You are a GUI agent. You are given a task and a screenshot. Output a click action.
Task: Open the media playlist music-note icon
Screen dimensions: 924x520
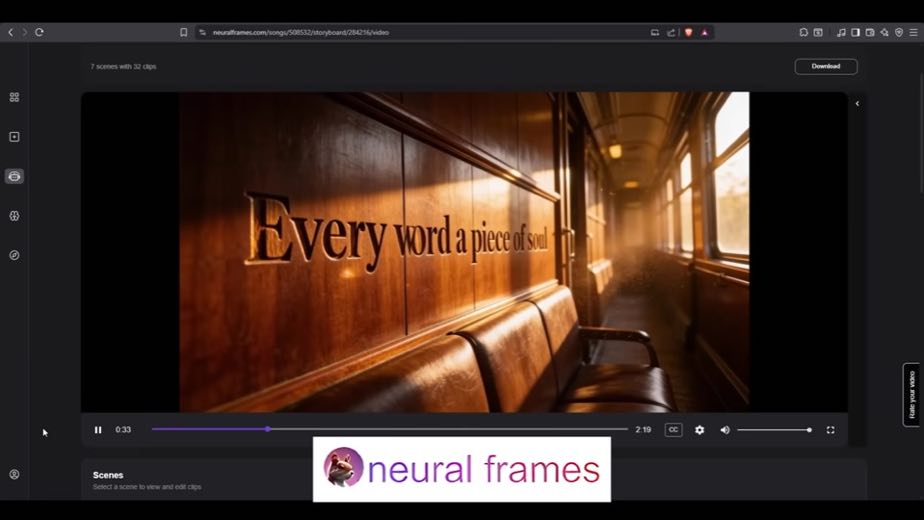(841, 32)
